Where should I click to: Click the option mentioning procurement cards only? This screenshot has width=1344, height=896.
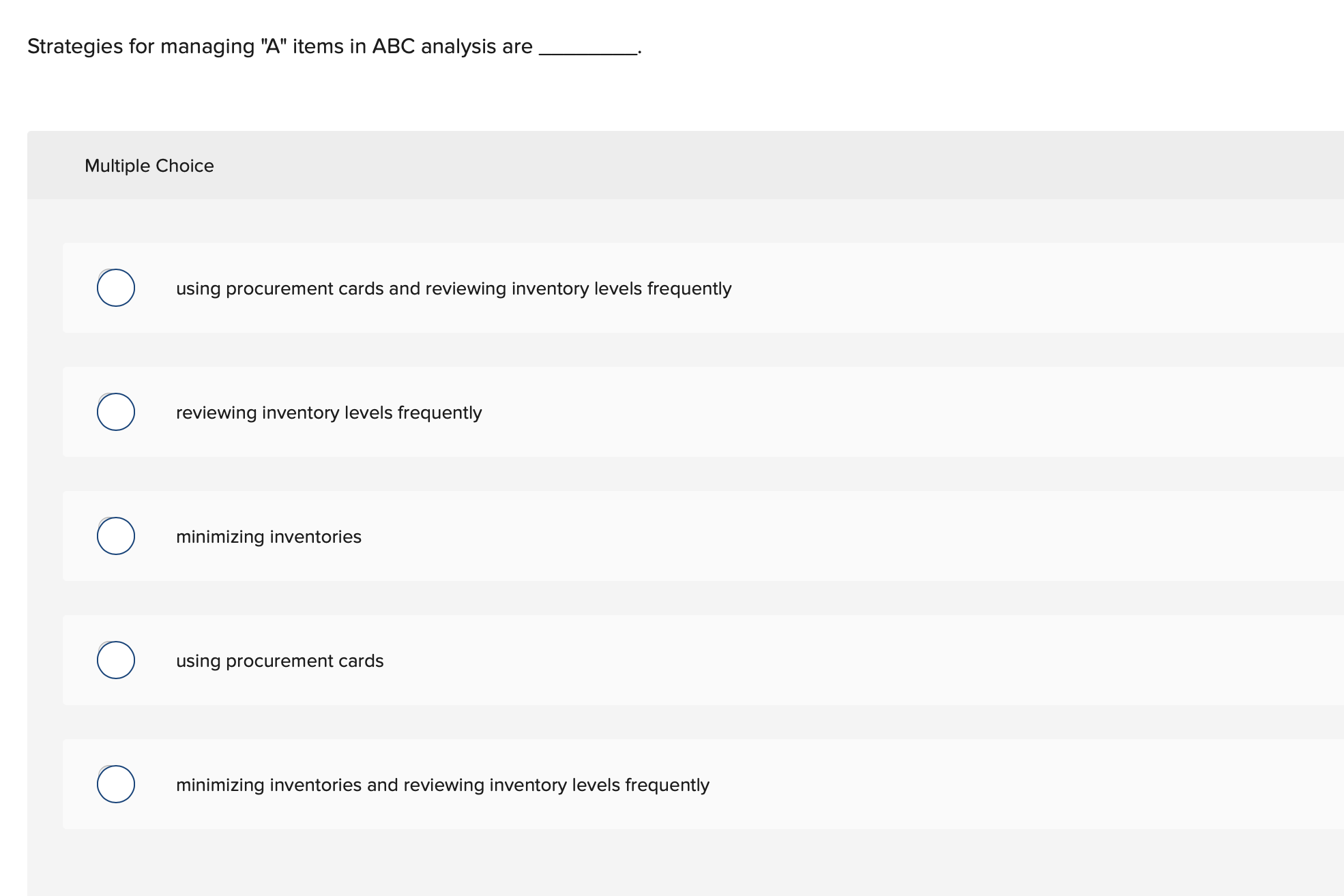[x=280, y=659]
